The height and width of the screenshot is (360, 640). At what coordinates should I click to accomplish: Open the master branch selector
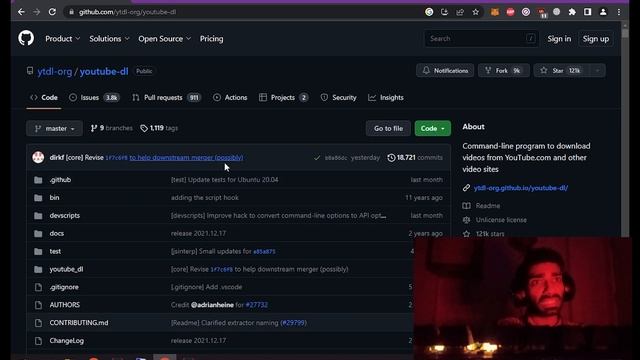pos(54,128)
